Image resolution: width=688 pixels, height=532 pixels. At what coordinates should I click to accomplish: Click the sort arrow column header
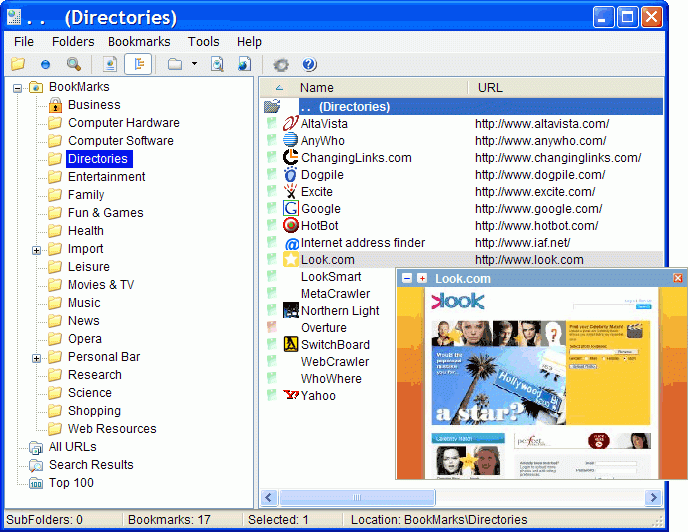coord(279,88)
